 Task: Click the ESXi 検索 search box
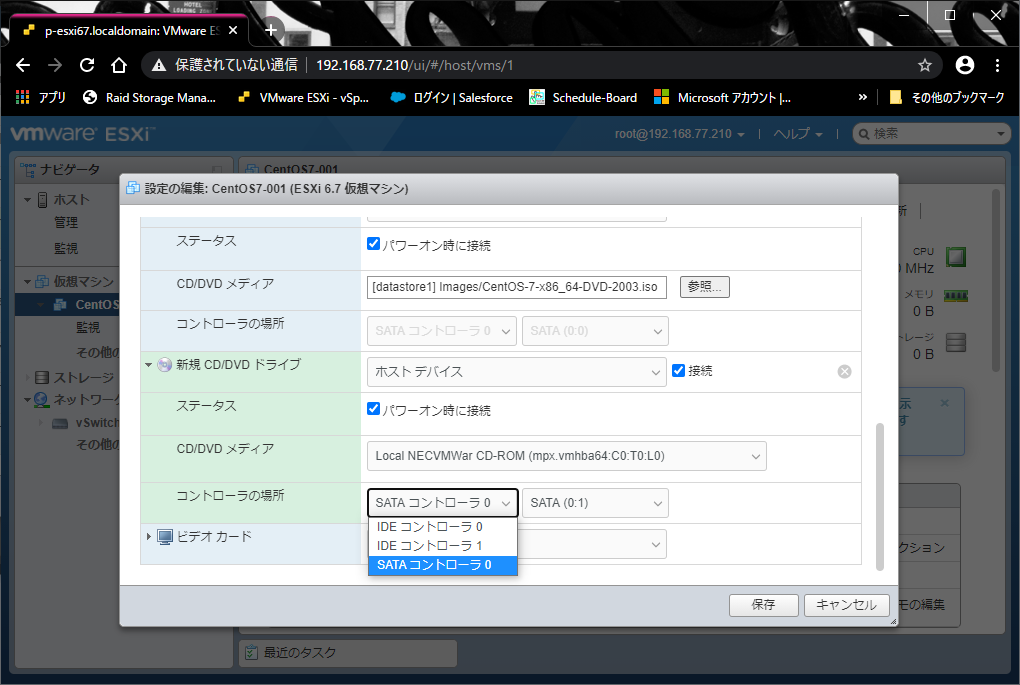930,134
